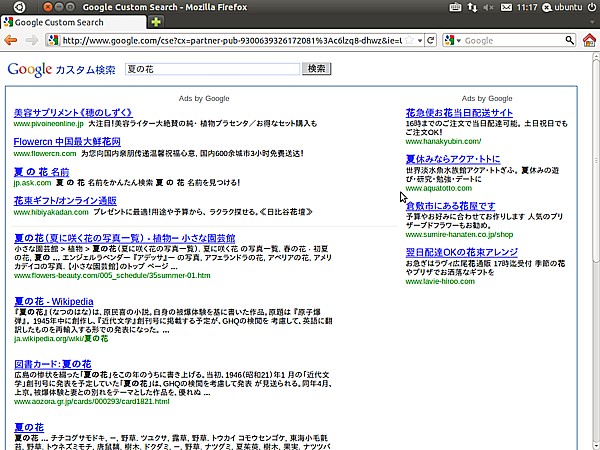Close the Firefox window with the red button

[x=47, y=7]
